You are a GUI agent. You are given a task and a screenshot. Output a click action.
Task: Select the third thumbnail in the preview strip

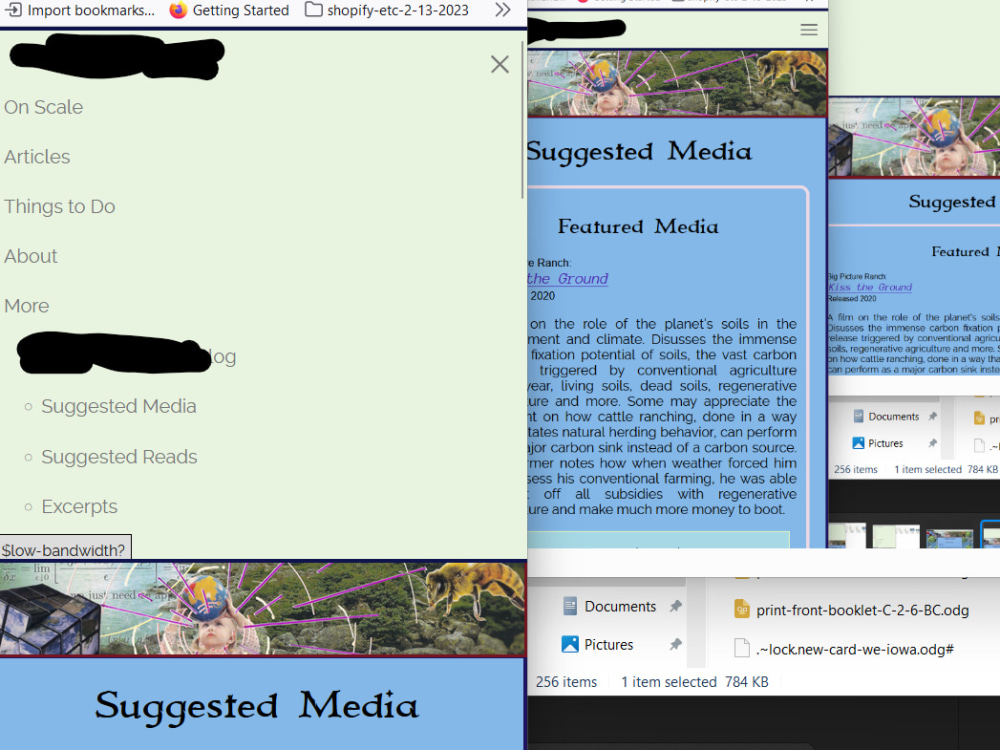tap(949, 537)
